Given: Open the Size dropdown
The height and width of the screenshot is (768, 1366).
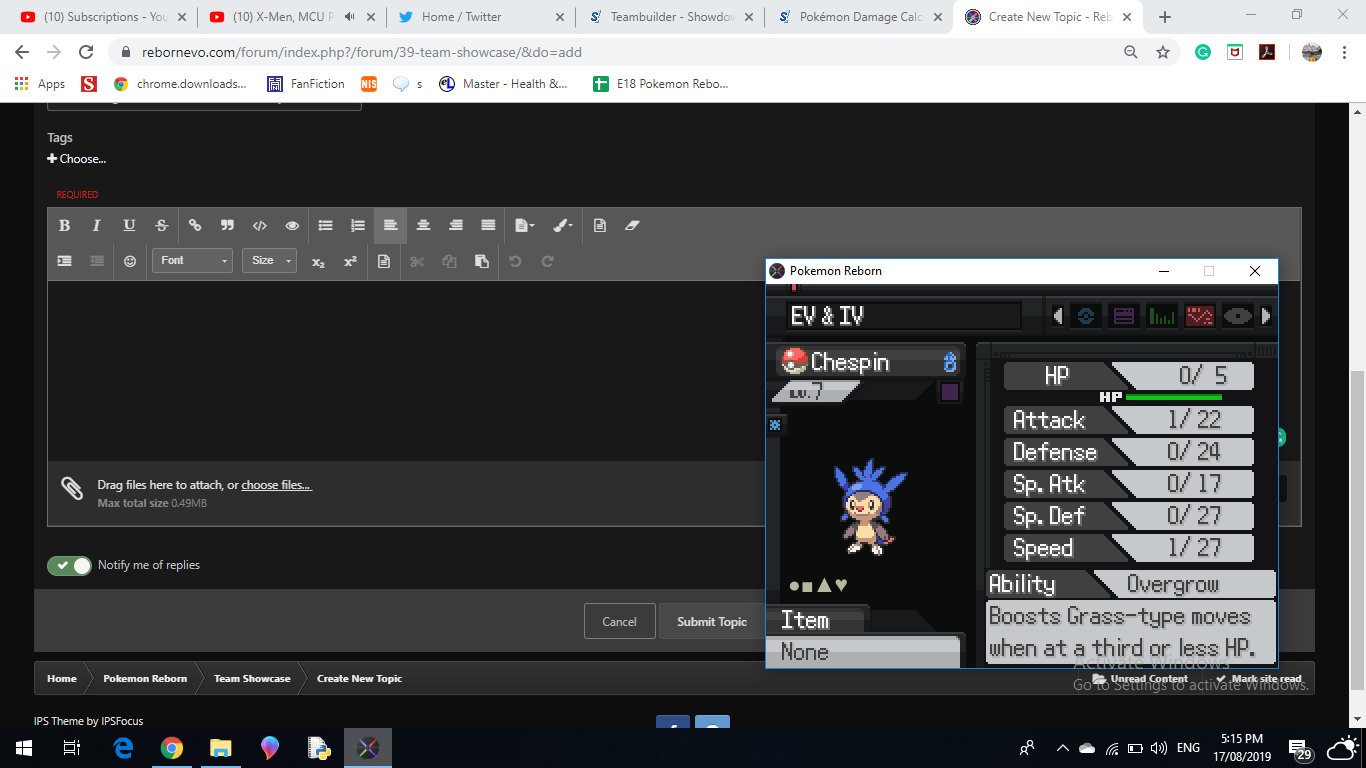Looking at the screenshot, I should [269, 260].
